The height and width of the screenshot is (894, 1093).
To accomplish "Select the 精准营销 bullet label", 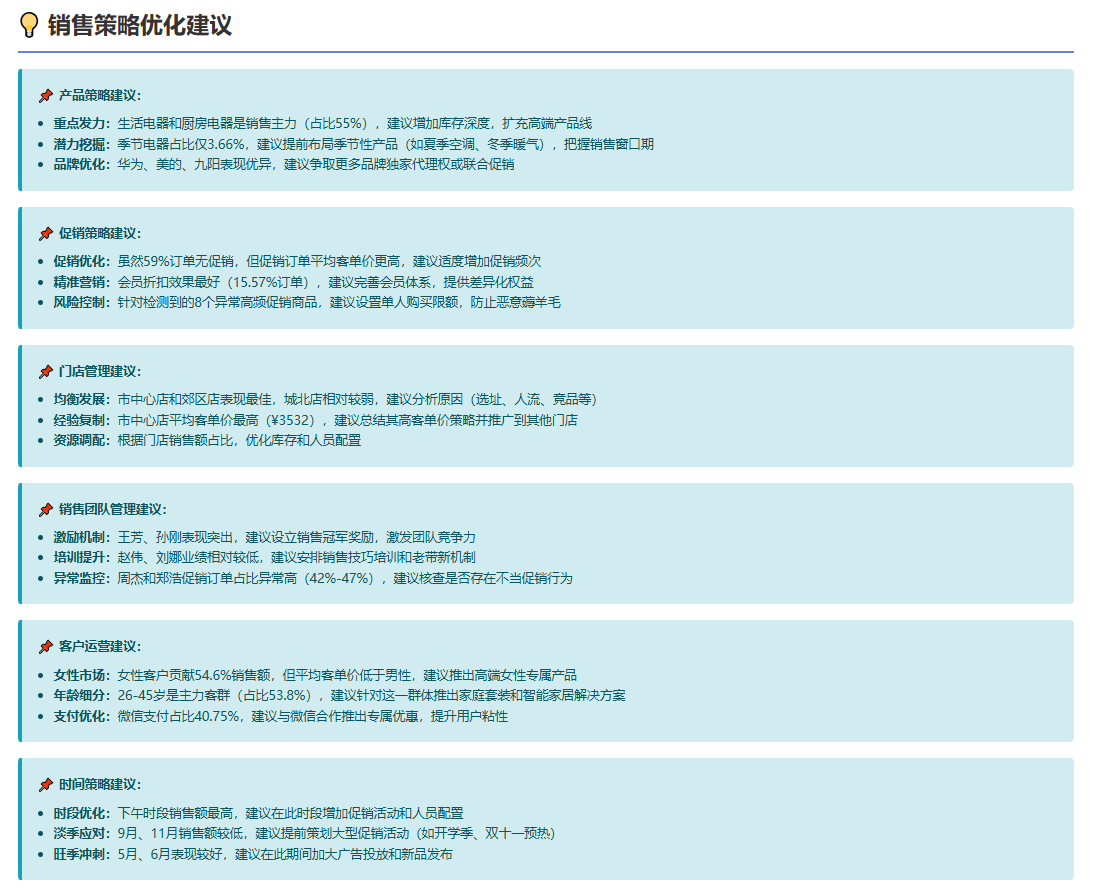I will pos(82,282).
